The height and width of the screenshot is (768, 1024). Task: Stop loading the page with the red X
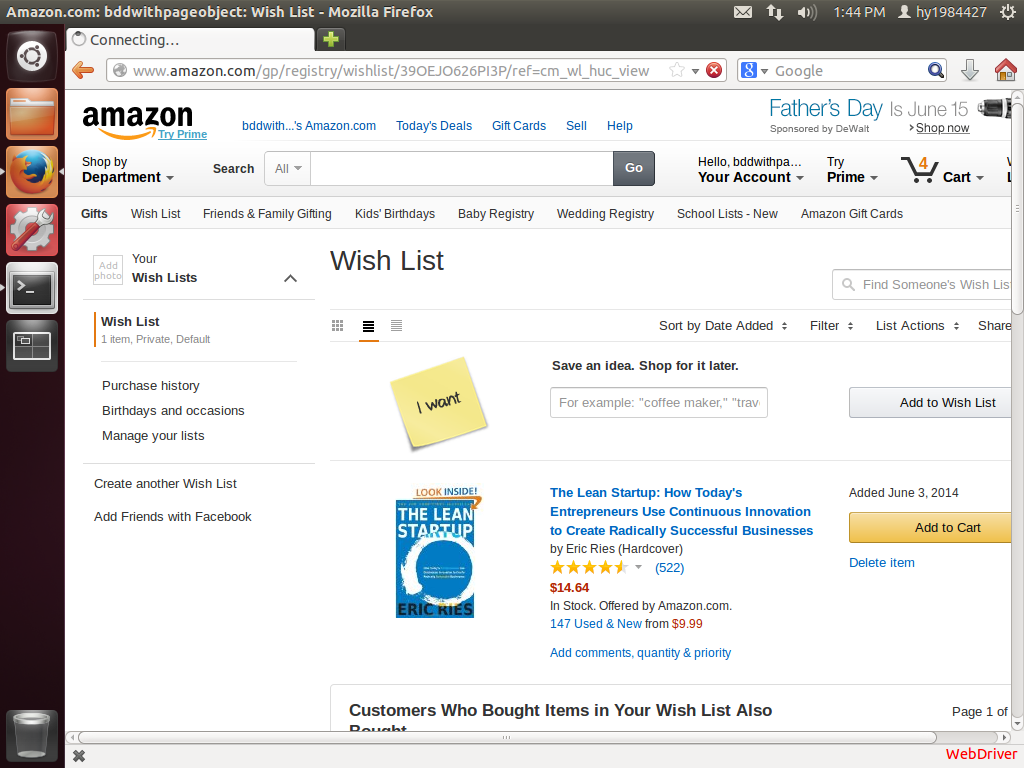(x=714, y=71)
